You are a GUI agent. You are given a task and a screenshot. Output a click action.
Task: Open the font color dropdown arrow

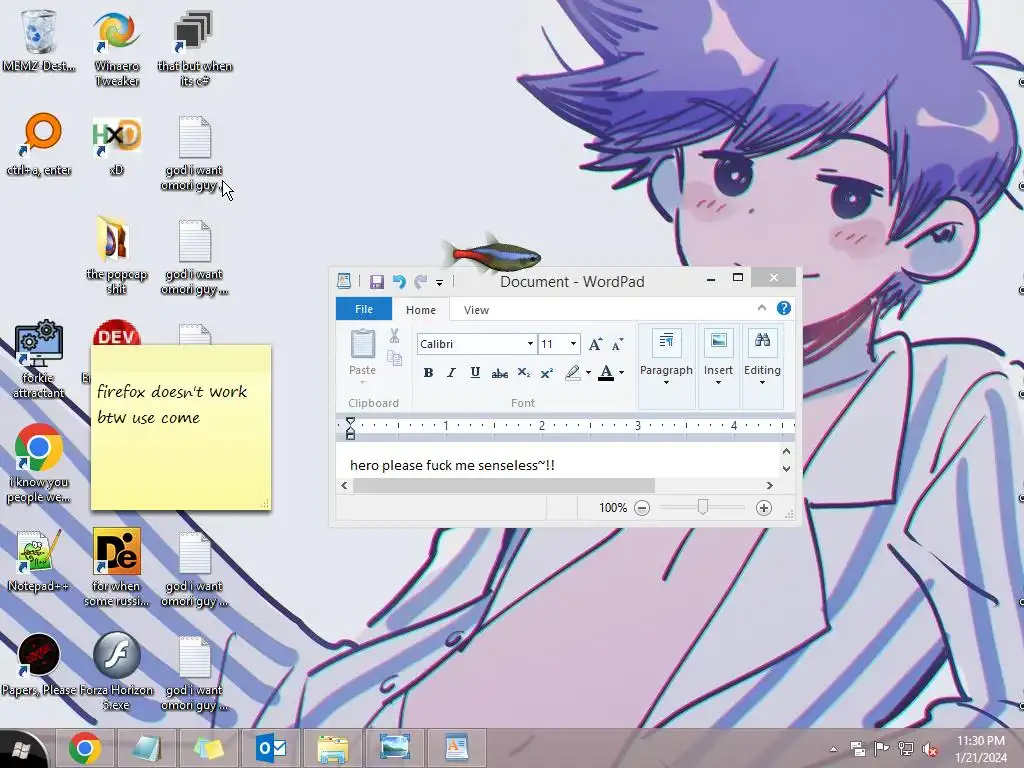pos(622,373)
